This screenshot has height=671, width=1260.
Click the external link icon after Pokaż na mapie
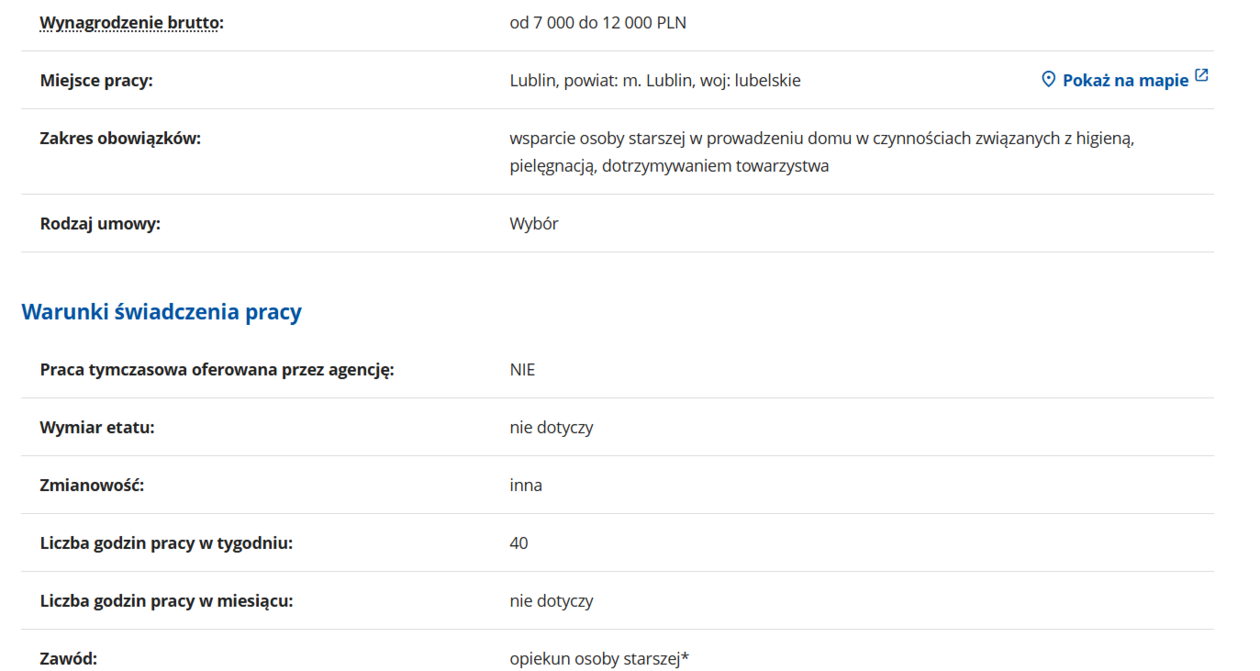[1202, 75]
